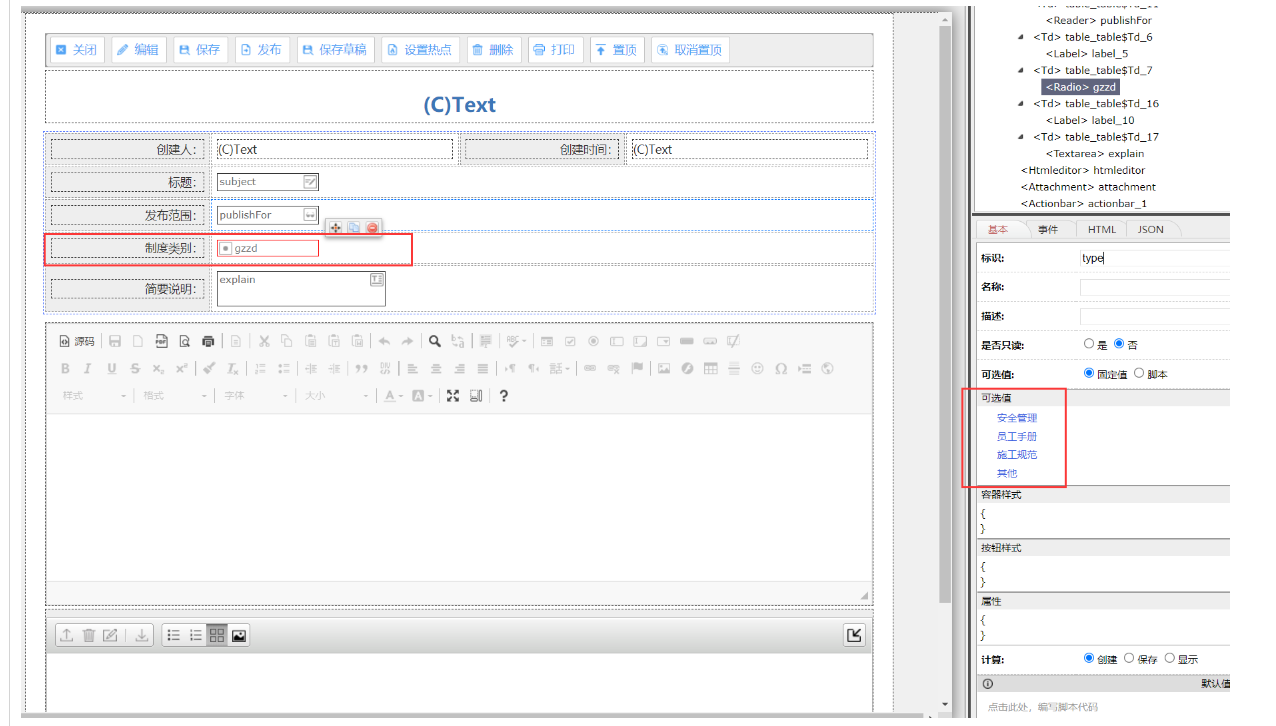Insert image icon in editor

(x=664, y=368)
